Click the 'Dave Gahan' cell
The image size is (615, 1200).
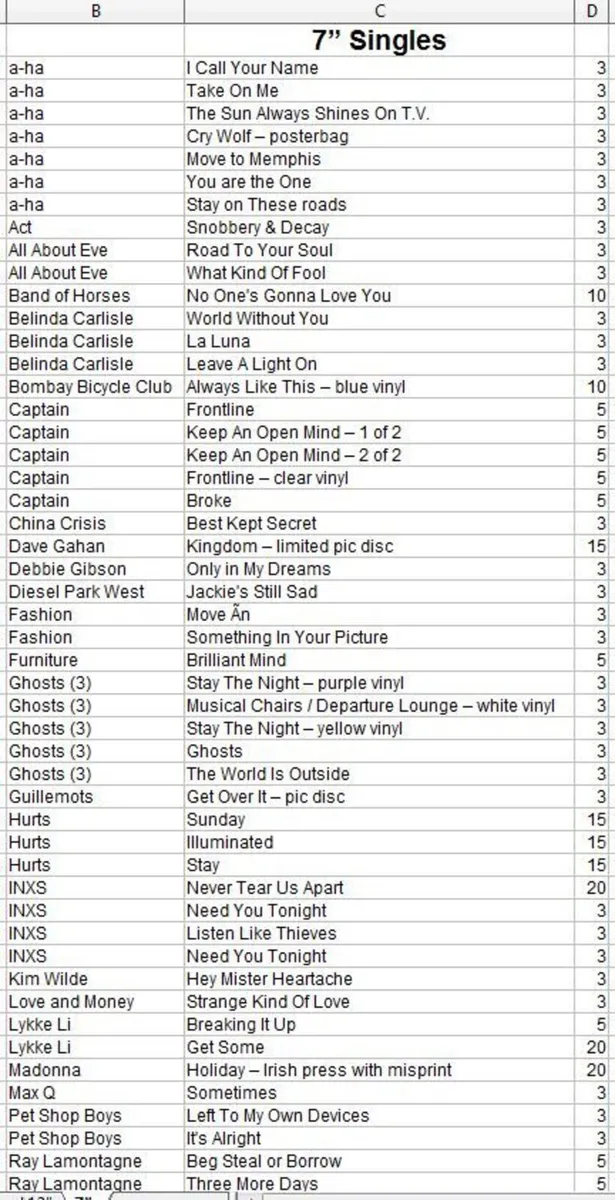95,546
